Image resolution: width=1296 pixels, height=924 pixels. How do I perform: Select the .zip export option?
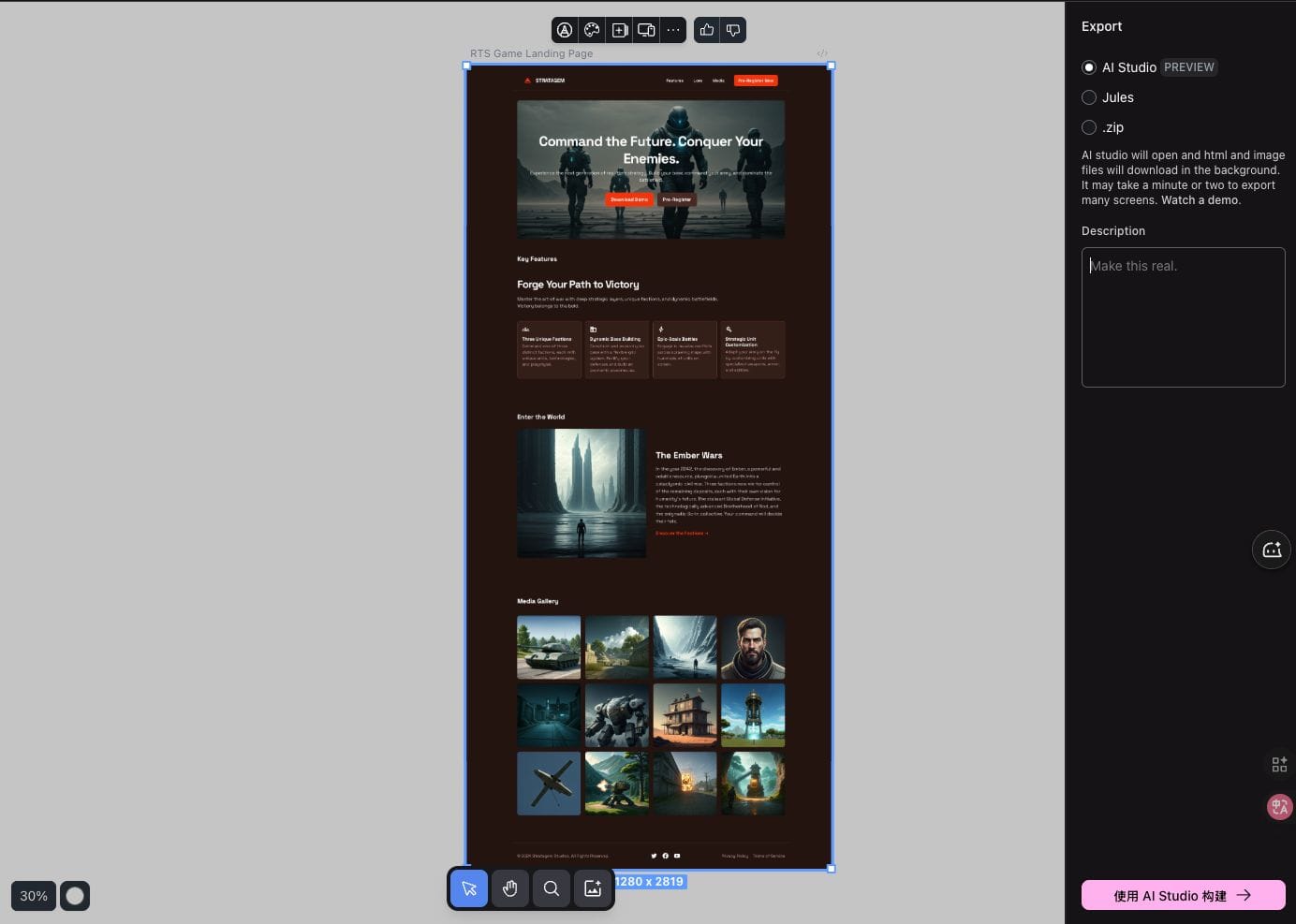click(x=1089, y=127)
